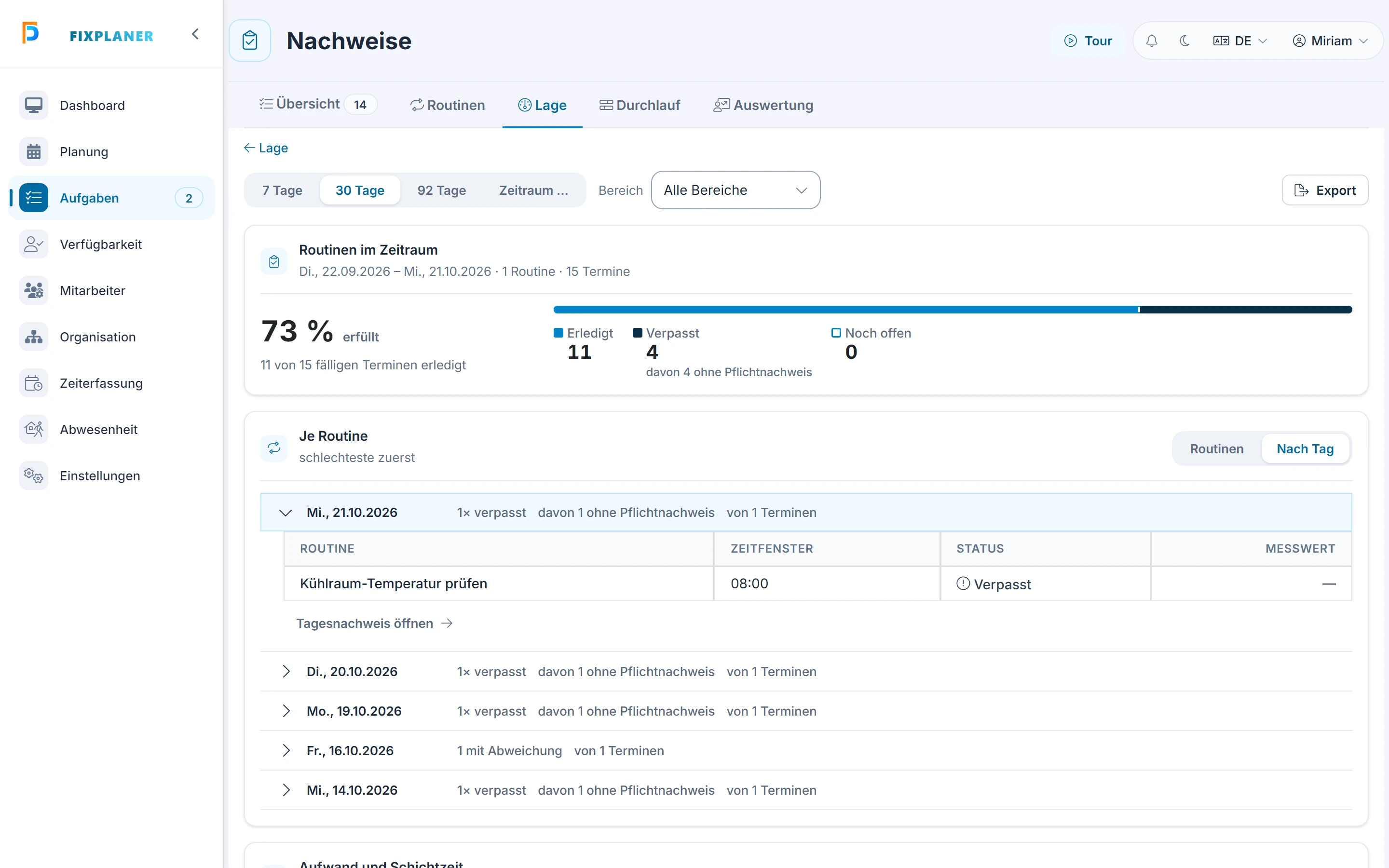The height and width of the screenshot is (868, 1389).
Task: Click the Routinen im Zeitraum clipboard icon
Action: (x=274, y=261)
